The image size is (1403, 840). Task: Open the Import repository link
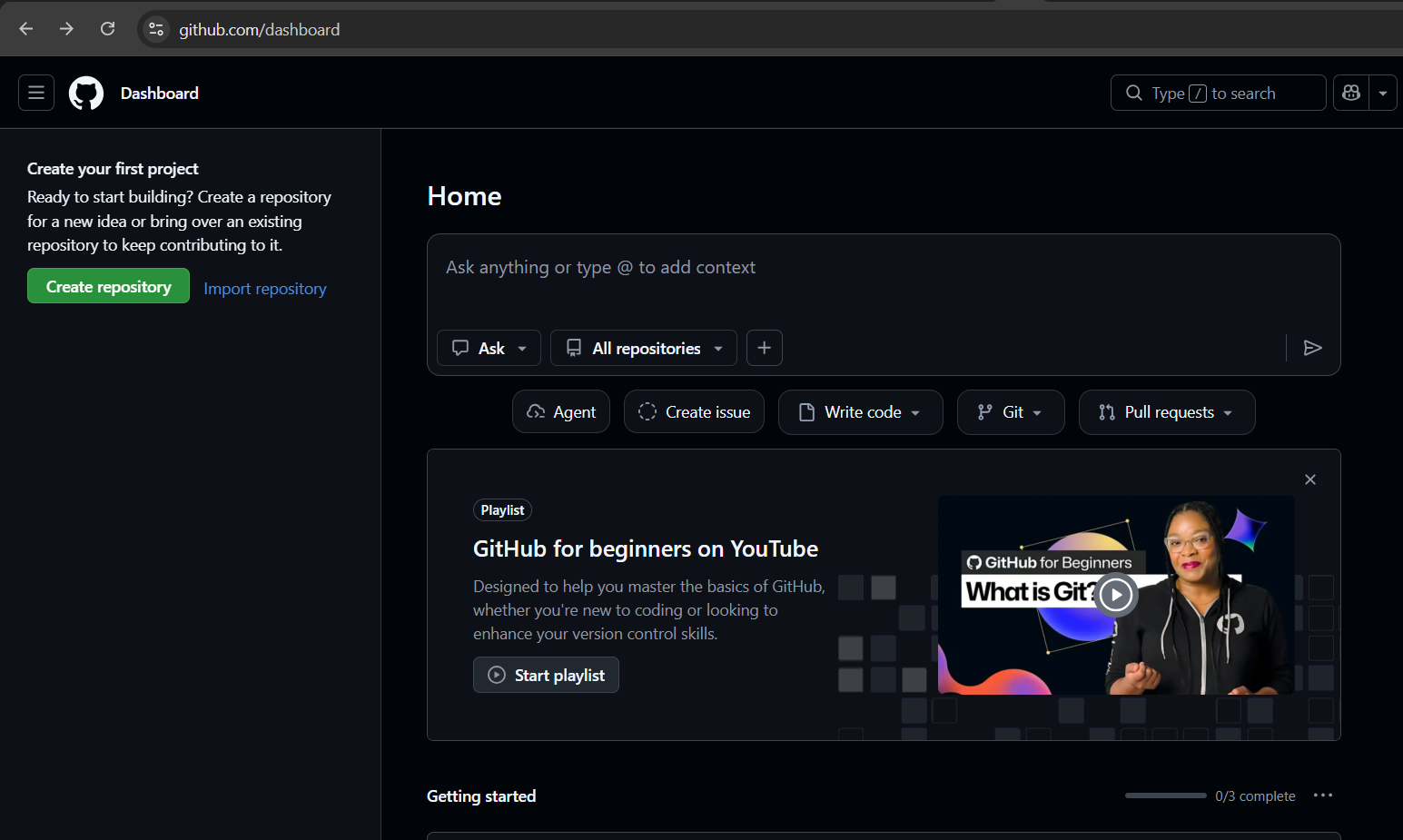(x=265, y=288)
